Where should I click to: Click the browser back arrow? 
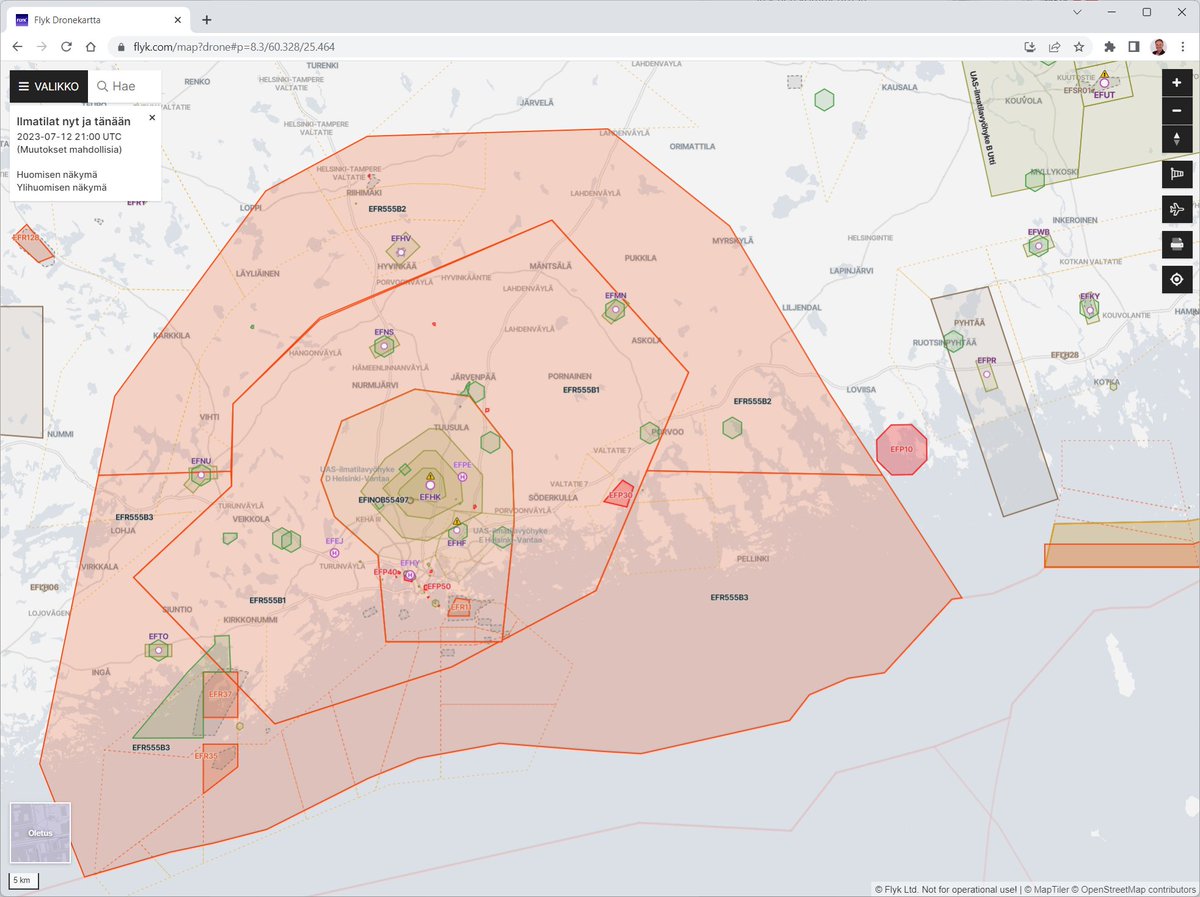click(x=17, y=46)
